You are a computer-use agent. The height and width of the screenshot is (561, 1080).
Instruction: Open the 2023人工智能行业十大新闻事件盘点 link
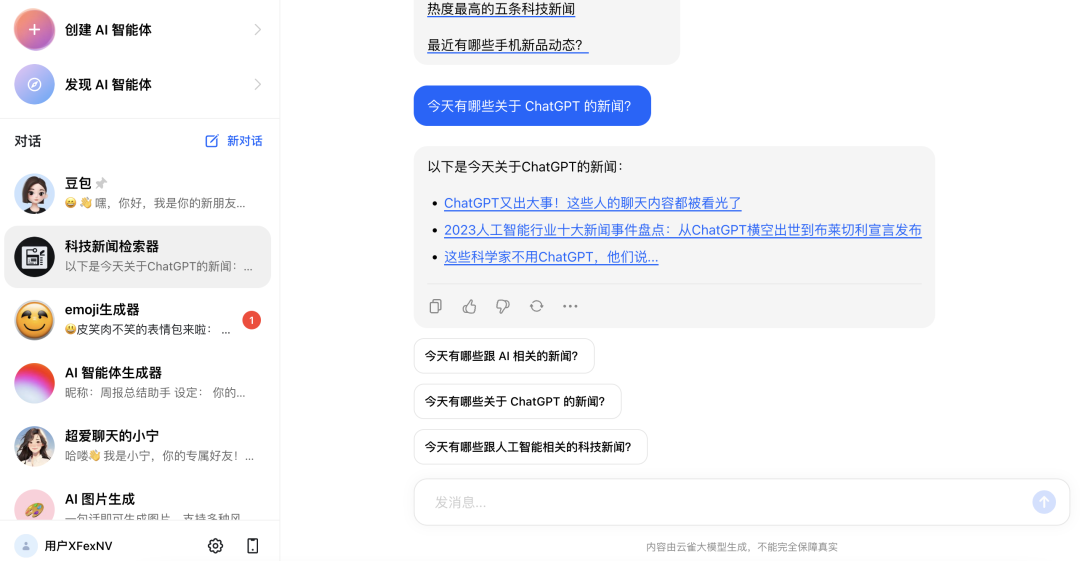click(x=683, y=230)
